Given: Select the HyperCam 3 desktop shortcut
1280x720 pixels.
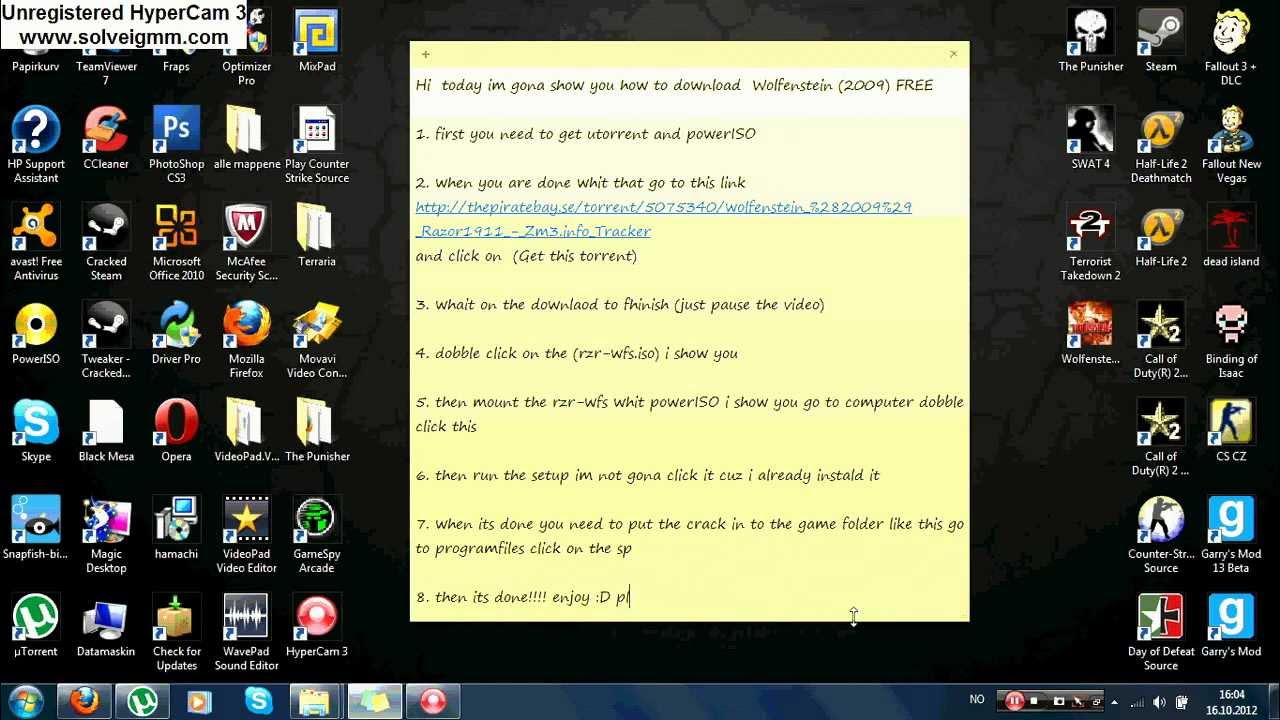Looking at the screenshot, I should [317, 626].
